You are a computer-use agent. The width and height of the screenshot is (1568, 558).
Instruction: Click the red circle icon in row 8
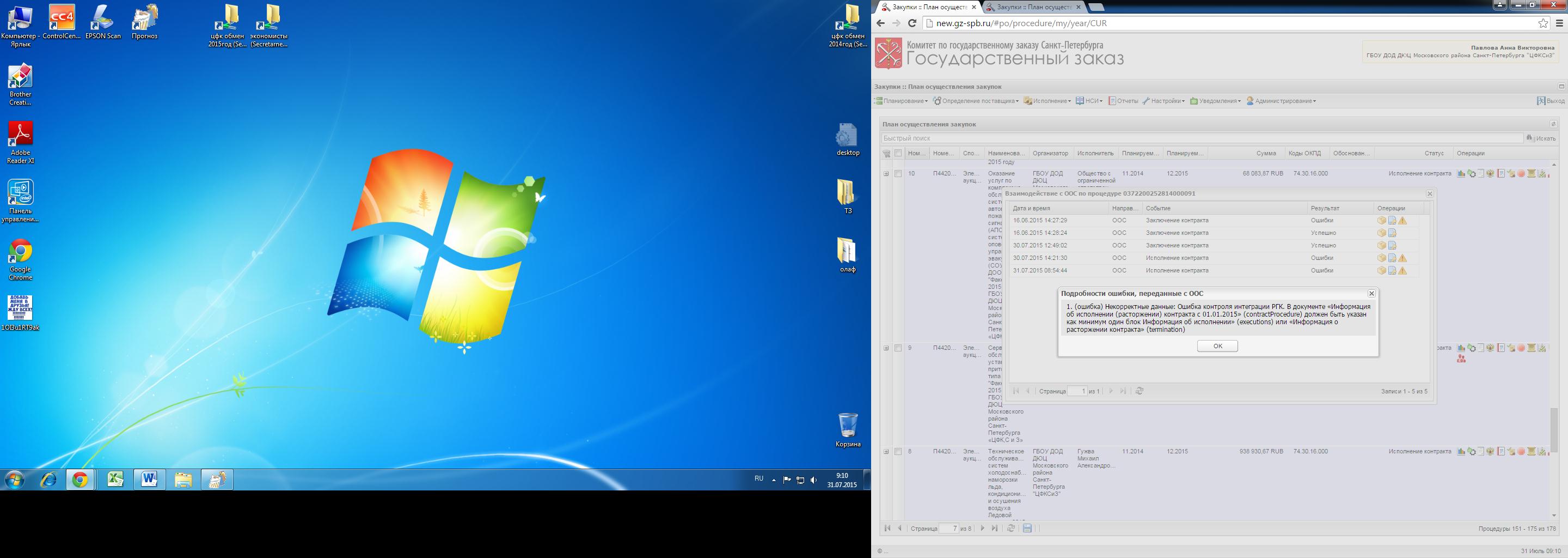click(1521, 452)
